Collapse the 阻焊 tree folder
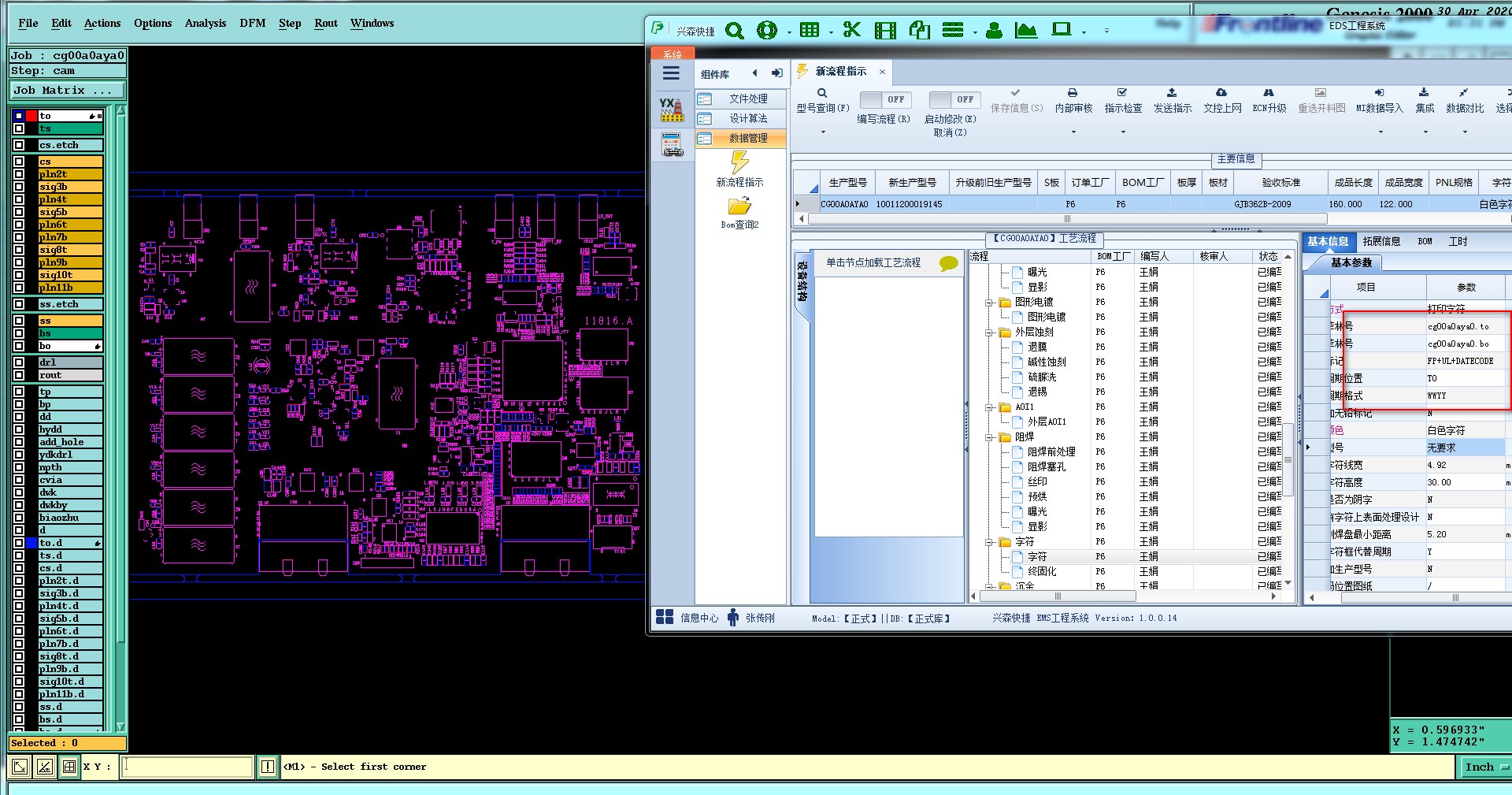 point(989,437)
